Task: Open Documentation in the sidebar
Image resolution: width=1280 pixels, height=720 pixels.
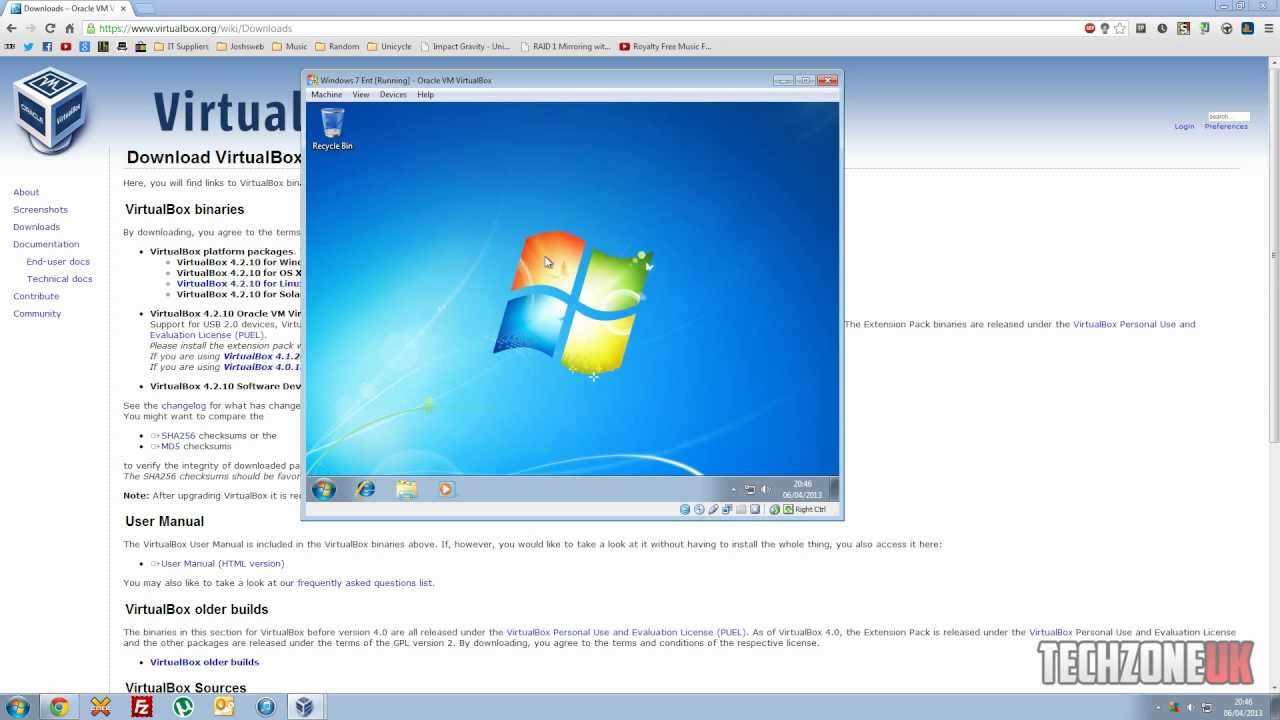Action: (x=46, y=244)
